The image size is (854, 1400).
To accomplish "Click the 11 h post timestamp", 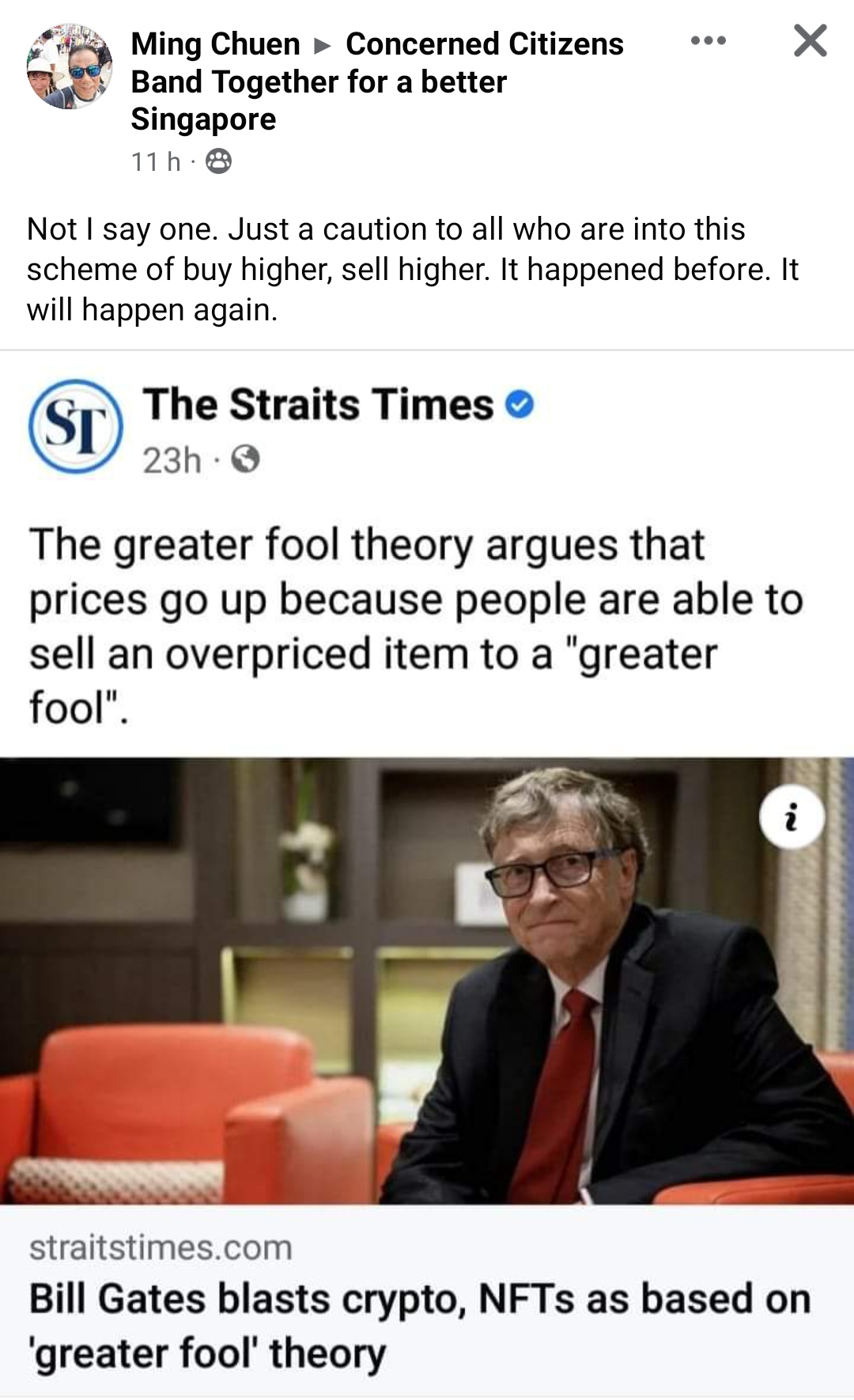I will [156, 161].
